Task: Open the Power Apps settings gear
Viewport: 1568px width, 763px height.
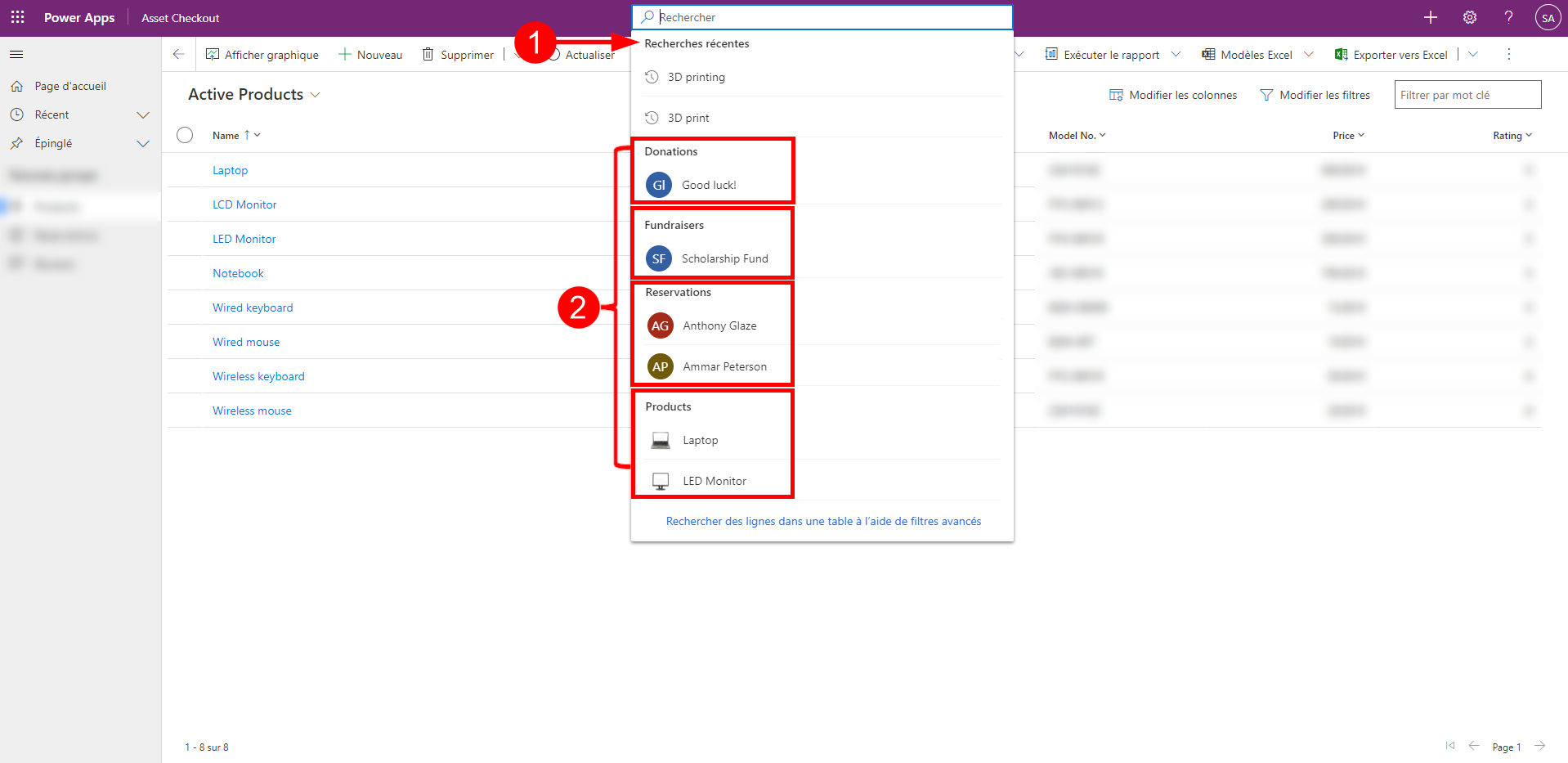Action: coord(1469,17)
